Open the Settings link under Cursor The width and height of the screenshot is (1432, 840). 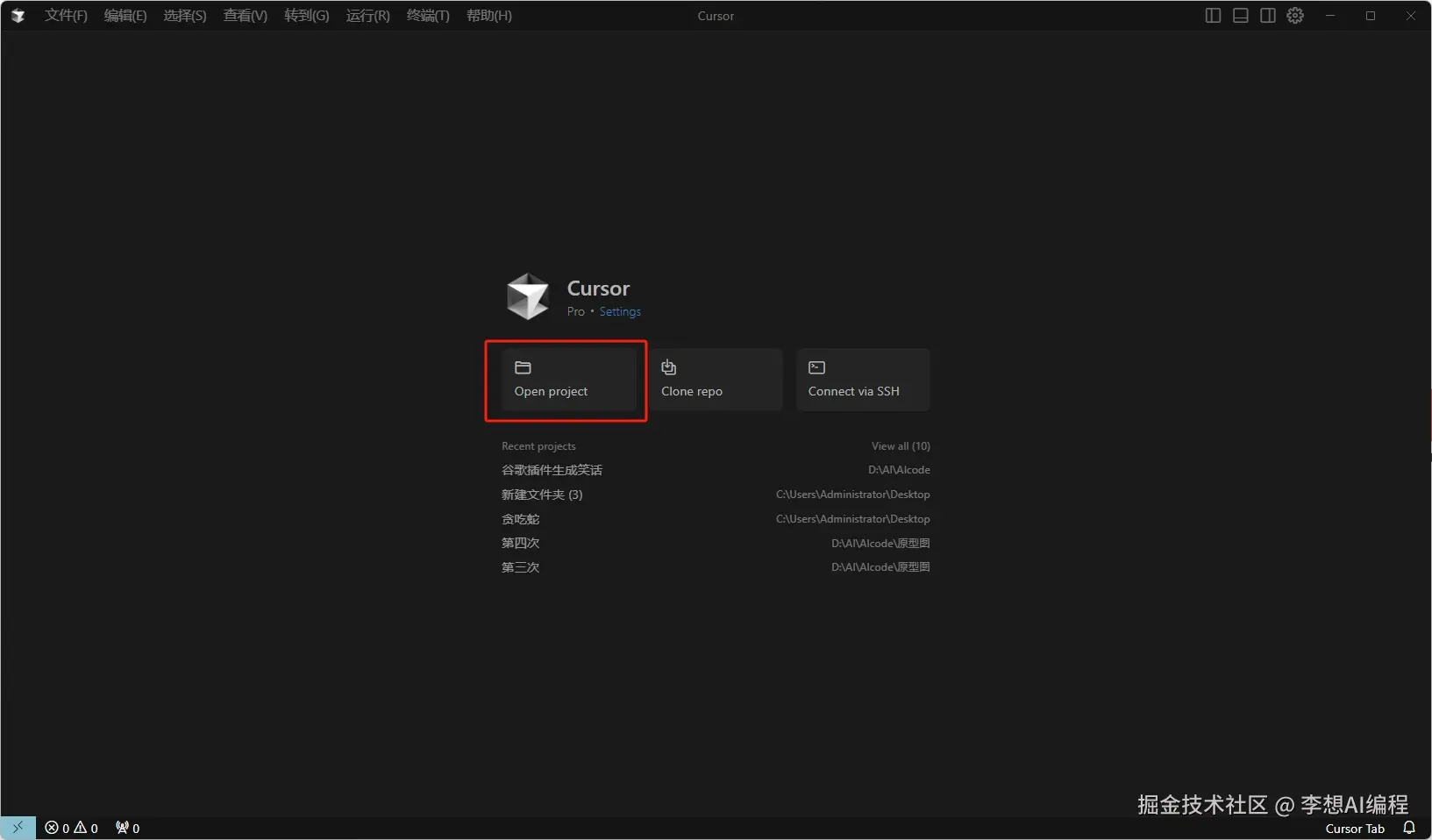(620, 312)
